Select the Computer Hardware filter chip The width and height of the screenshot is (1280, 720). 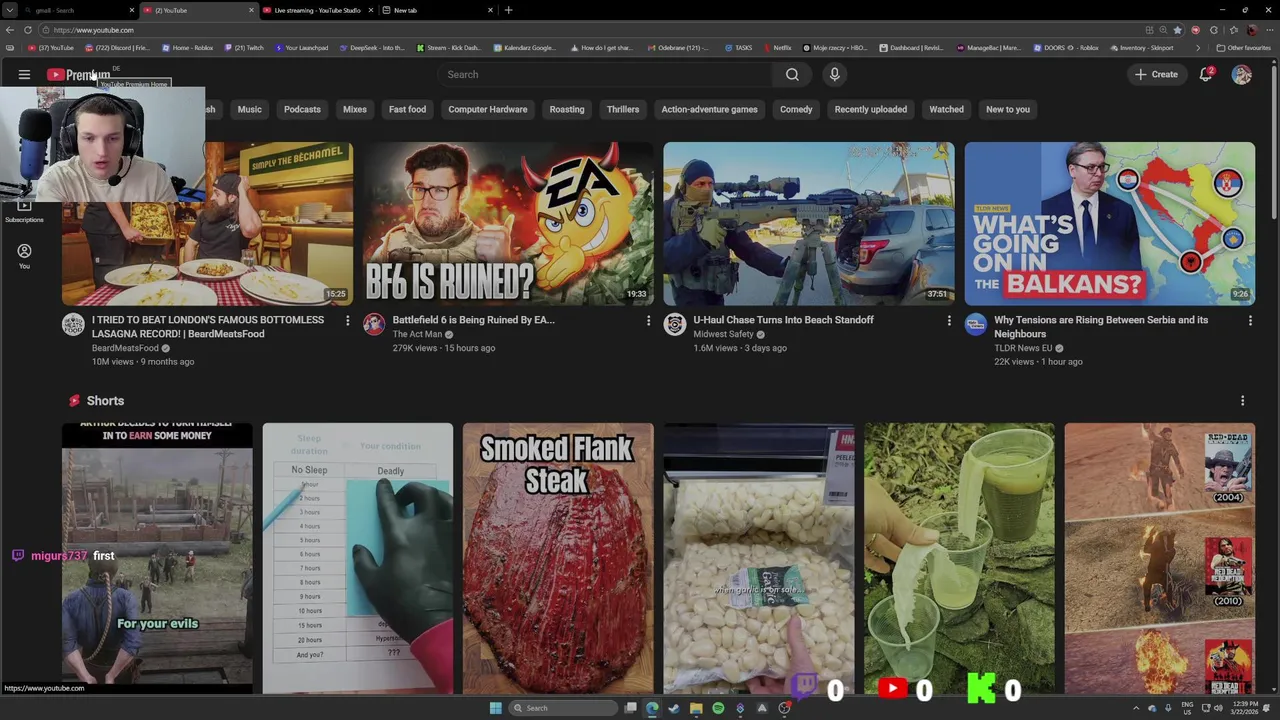click(487, 109)
